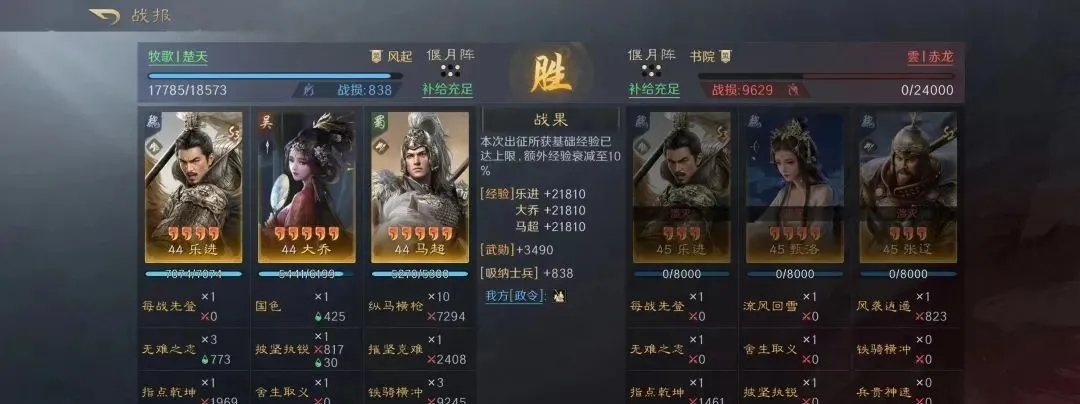
Task: Open the left 44 乐进 general card
Action: click(x=194, y=187)
